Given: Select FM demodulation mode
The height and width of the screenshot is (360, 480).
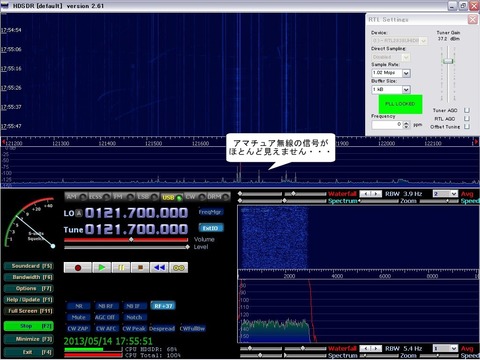Looking at the screenshot, I should pyautogui.click(x=123, y=197).
